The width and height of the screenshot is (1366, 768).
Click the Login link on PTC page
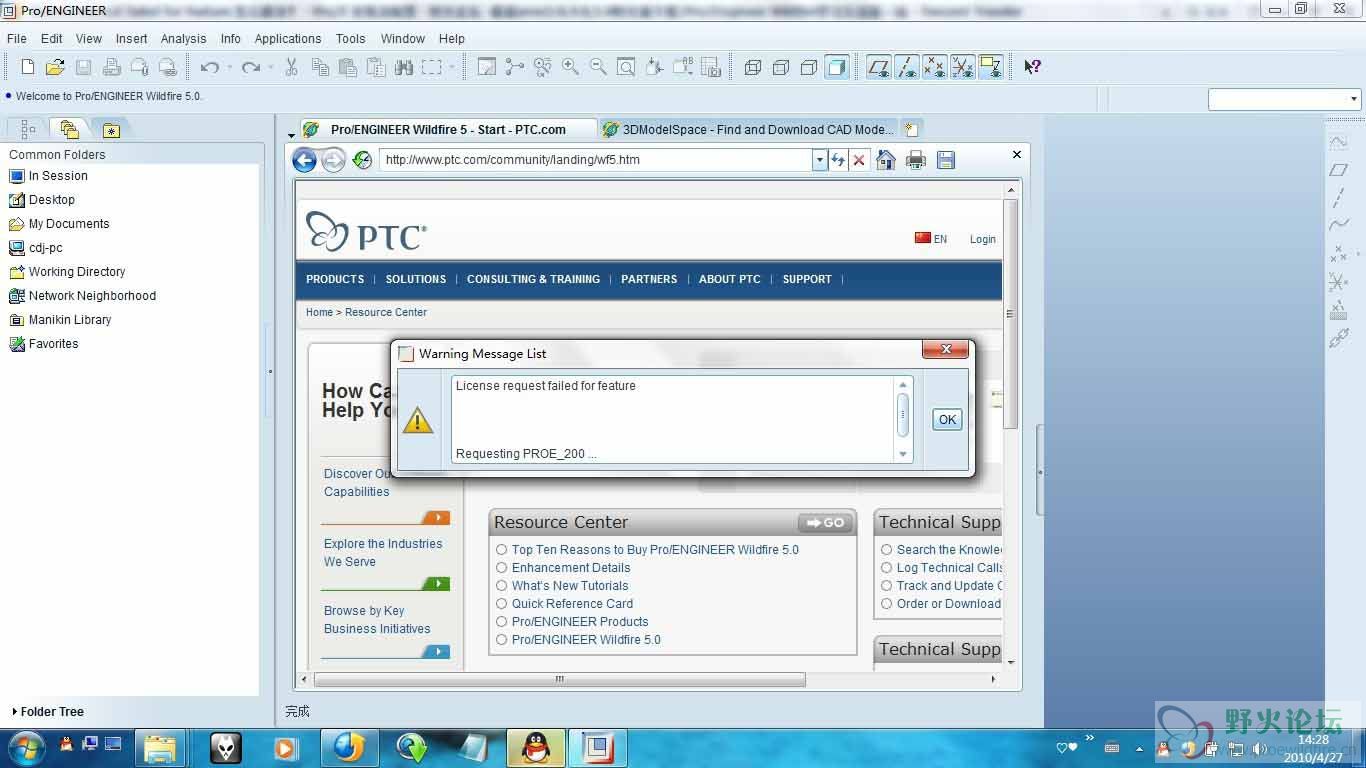pos(983,239)
